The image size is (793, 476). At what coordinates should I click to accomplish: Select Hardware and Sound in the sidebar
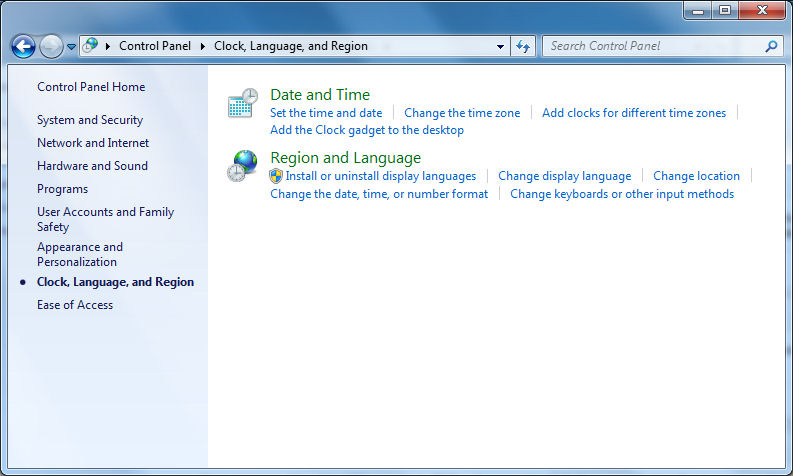pos(92,166)
